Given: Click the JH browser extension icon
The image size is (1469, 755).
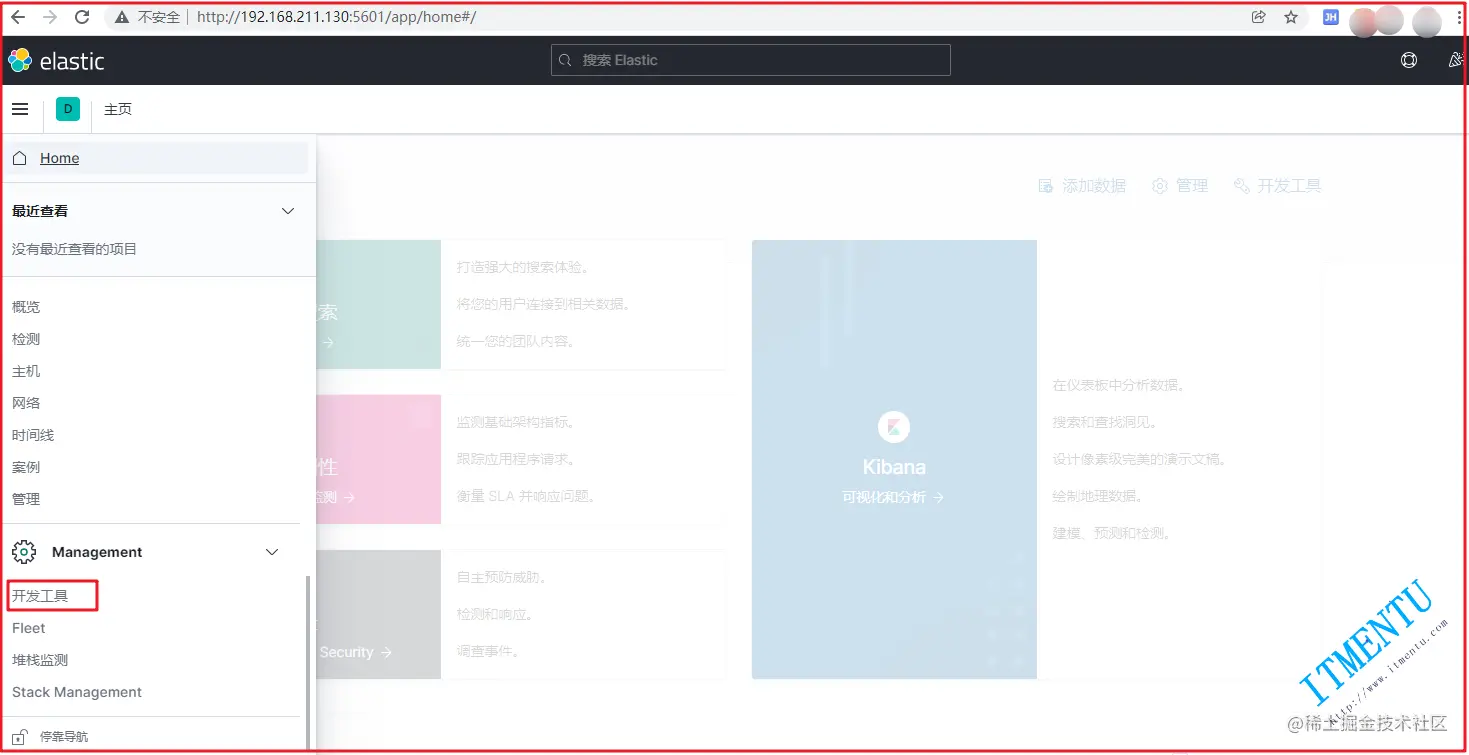Looking at the screenshot, I should [1331, 17].
